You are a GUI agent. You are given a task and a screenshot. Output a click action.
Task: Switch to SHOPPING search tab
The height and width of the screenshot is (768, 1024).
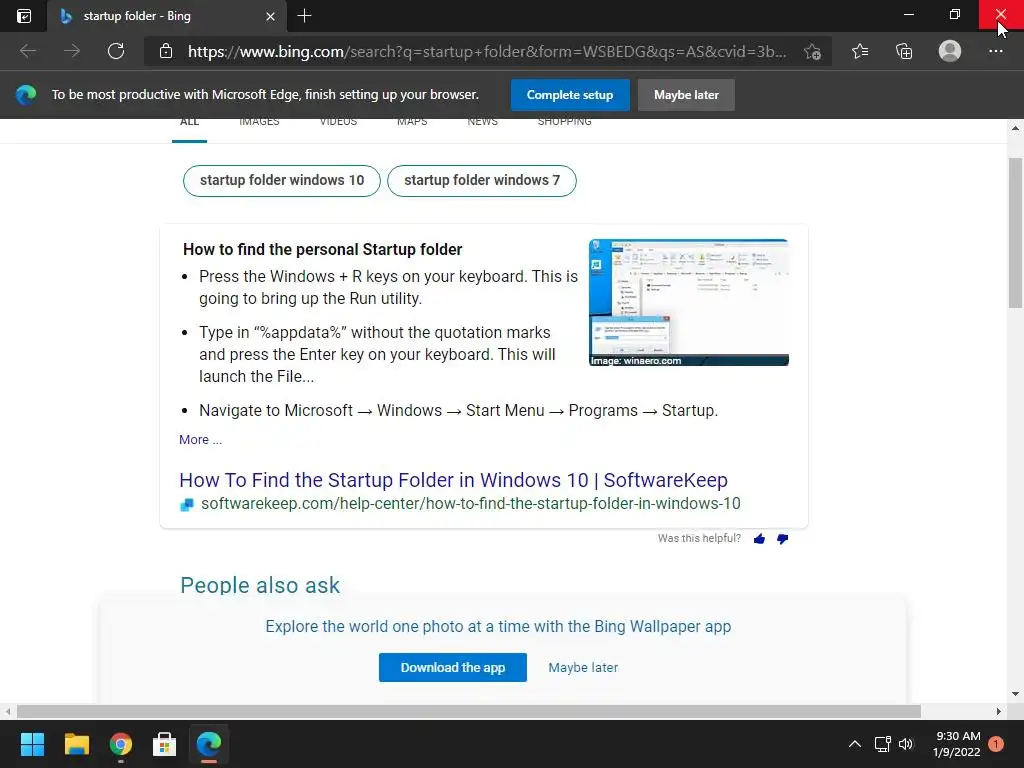565,122
